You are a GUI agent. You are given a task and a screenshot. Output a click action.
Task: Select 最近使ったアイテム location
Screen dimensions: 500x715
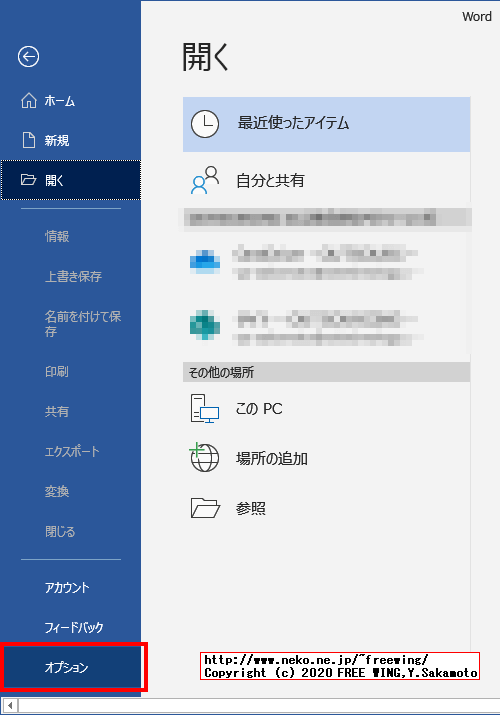pos(326,124)
